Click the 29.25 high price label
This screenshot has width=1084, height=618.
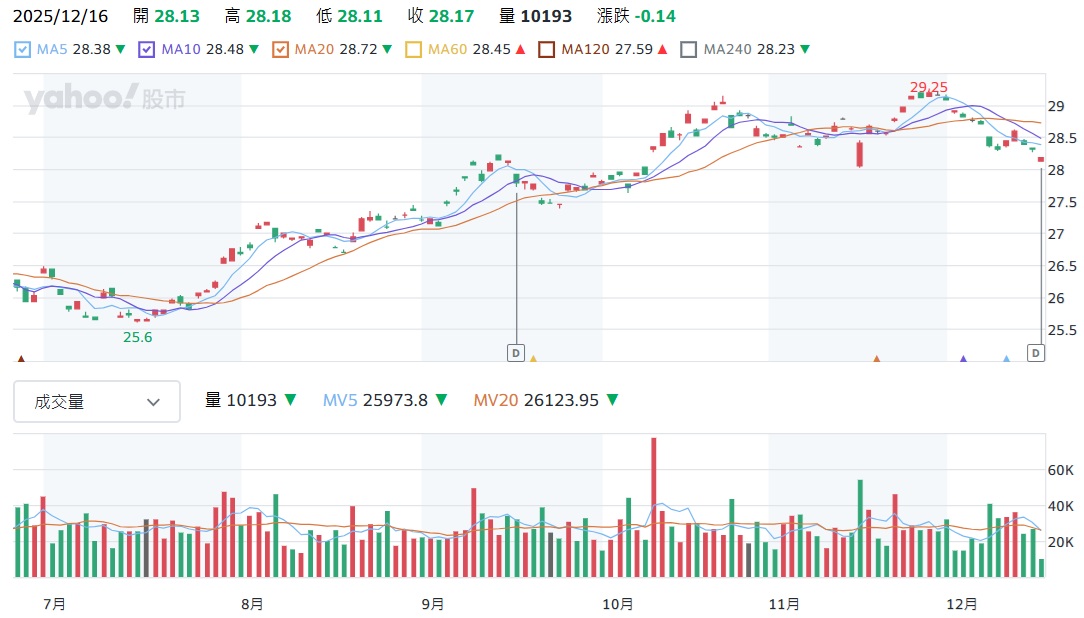pos(927,87)
